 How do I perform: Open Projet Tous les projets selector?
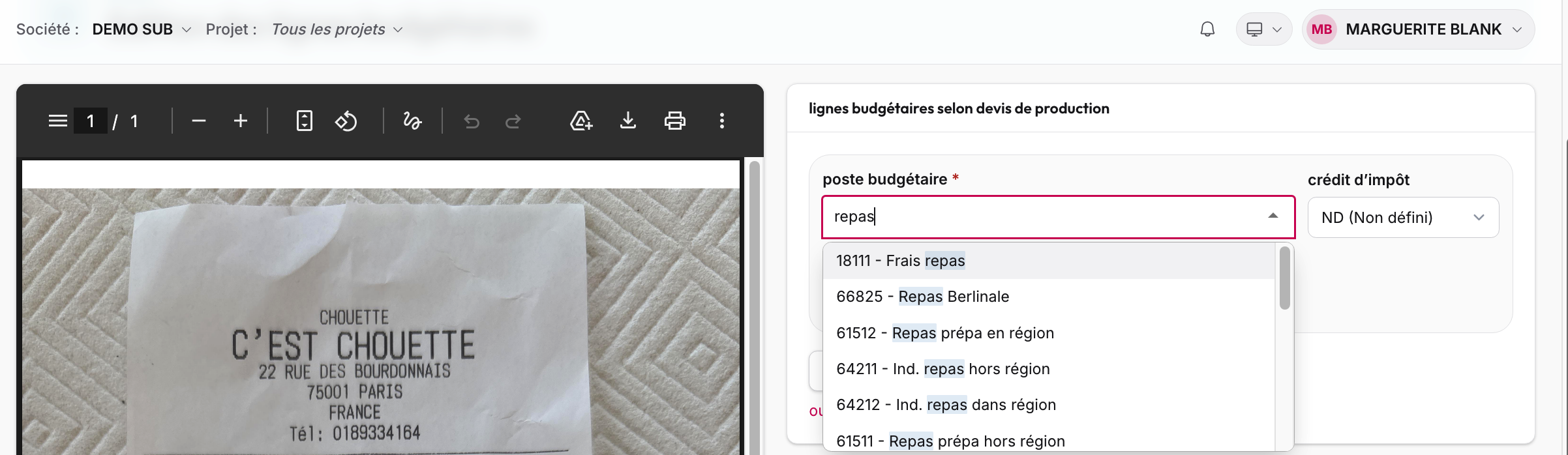coord(337,29)
